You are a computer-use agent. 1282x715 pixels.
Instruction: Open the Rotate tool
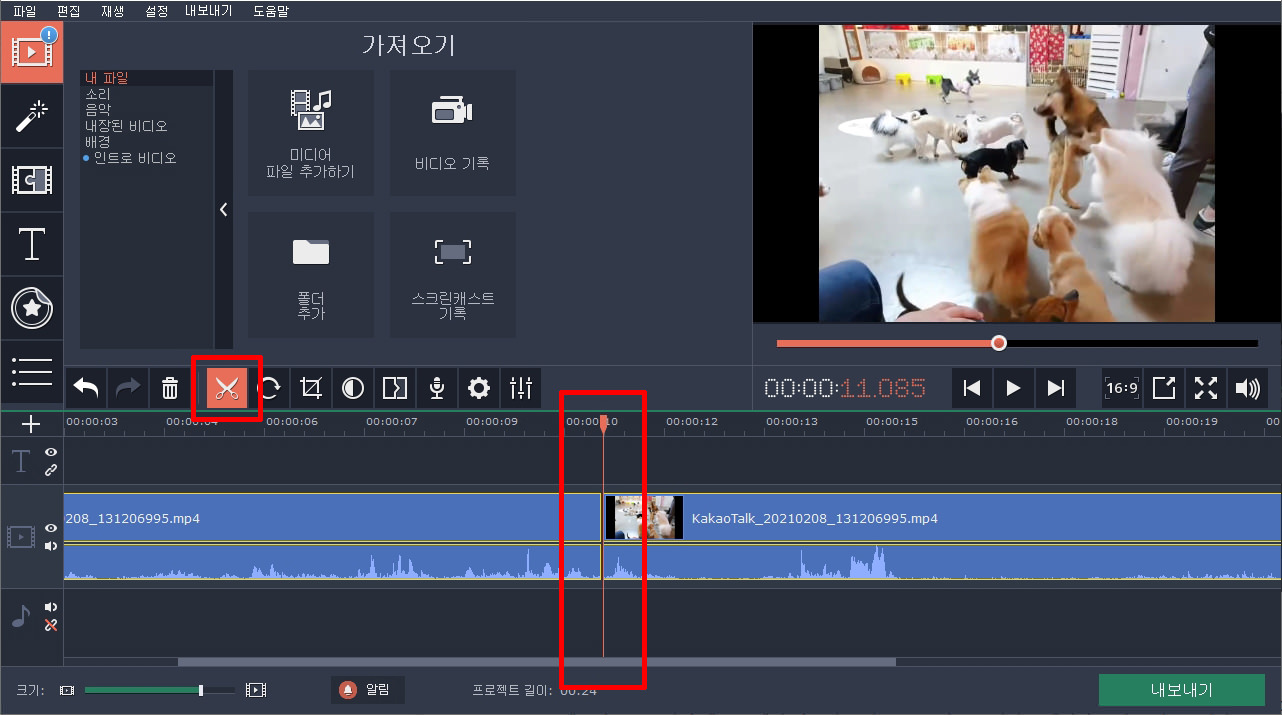pos(269,388)
